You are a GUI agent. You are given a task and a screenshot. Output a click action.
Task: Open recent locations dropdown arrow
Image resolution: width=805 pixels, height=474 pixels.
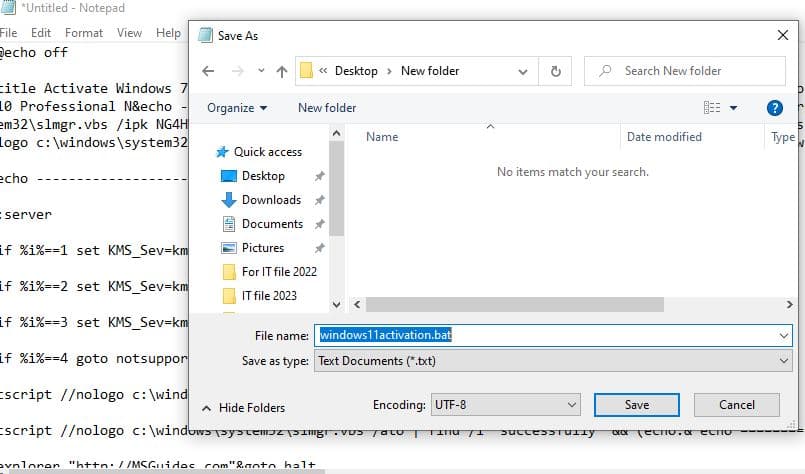click(261, 71)
